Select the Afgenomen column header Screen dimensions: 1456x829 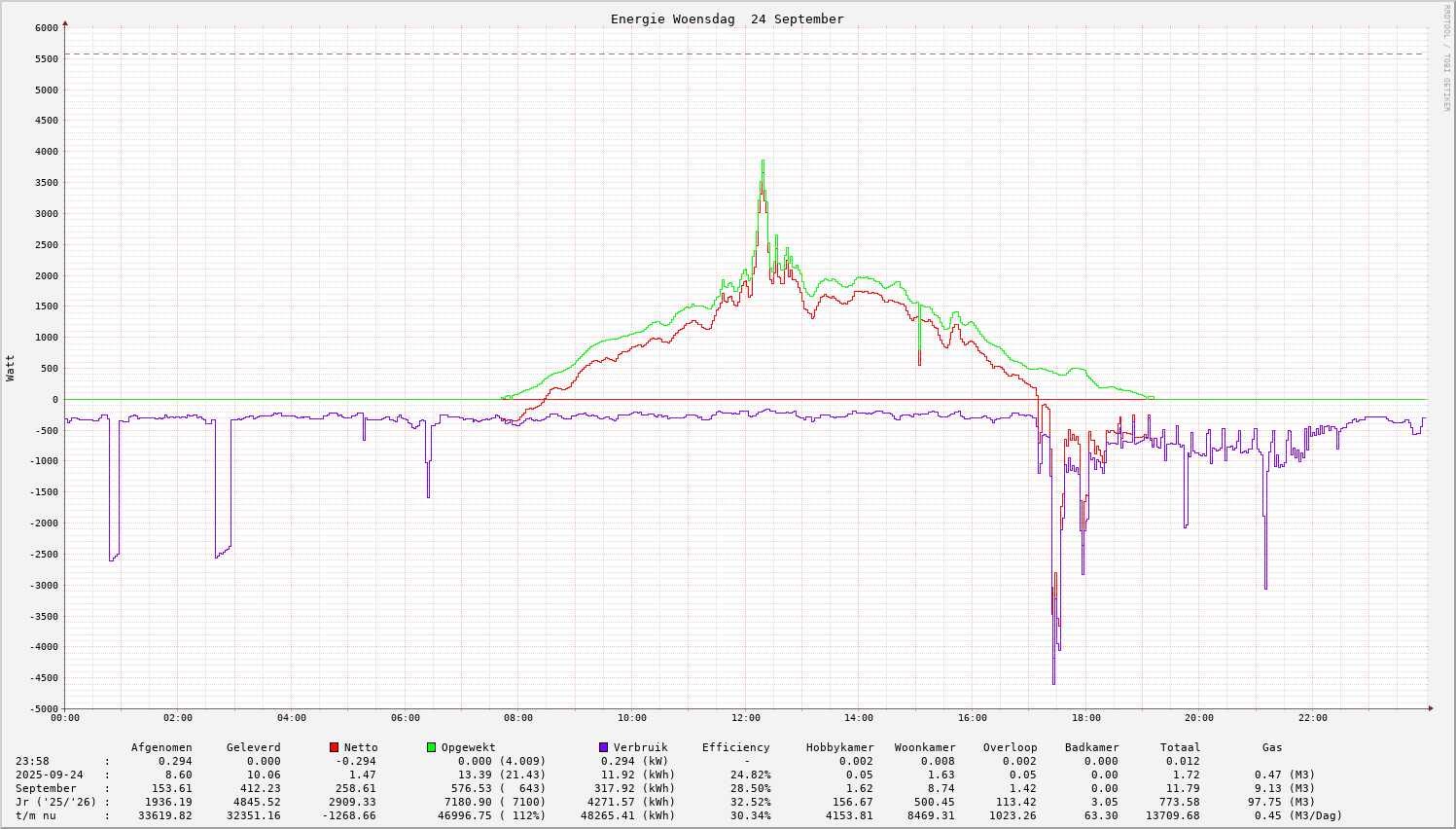[x=161, y=747]
